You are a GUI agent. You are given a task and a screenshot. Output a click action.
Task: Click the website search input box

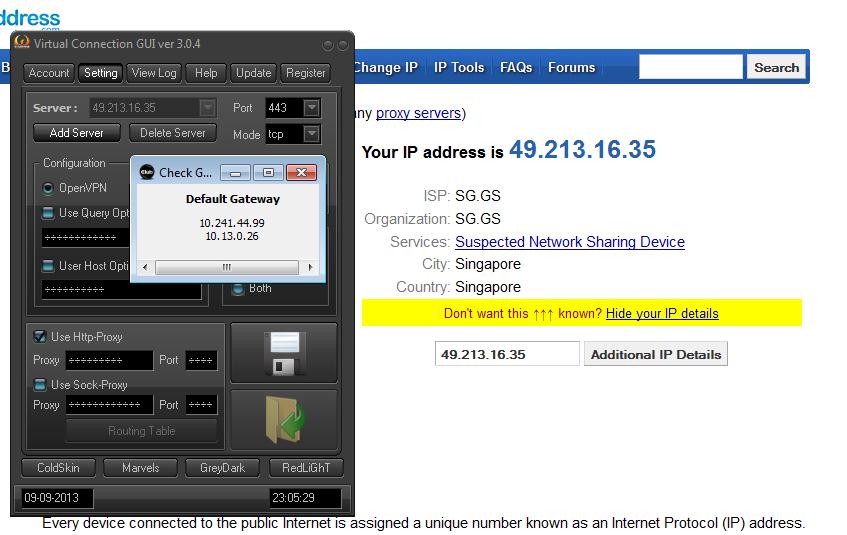[691, 67]
